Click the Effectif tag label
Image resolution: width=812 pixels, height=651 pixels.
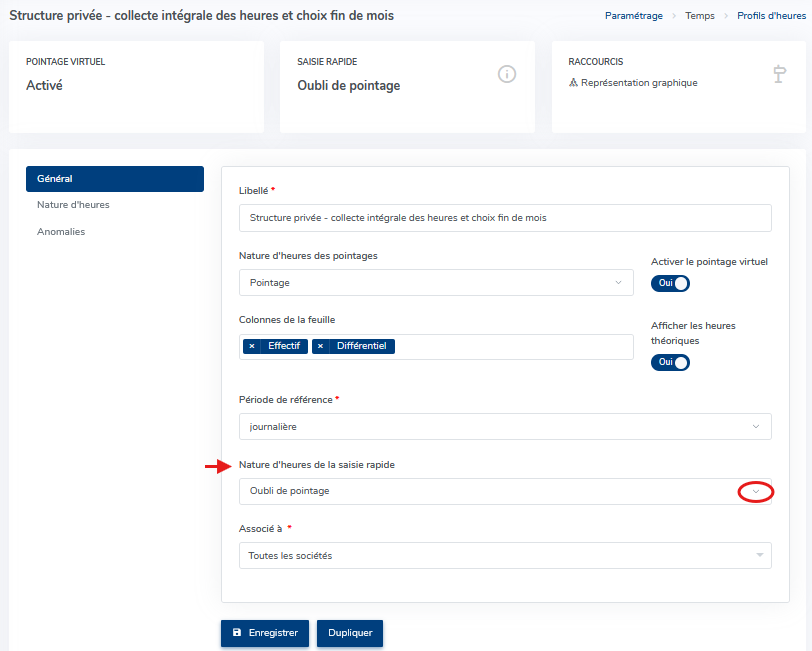pos(284,346)
